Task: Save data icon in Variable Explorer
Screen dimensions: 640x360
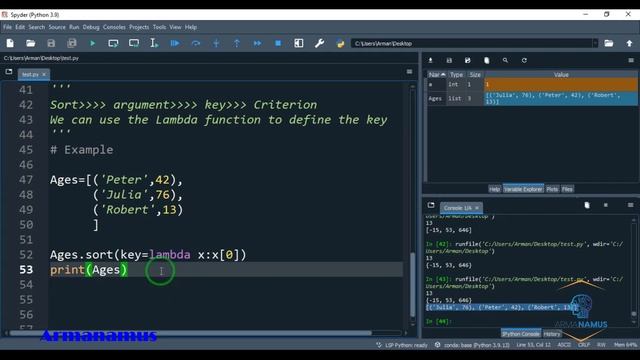Action: tap(449, 60)
